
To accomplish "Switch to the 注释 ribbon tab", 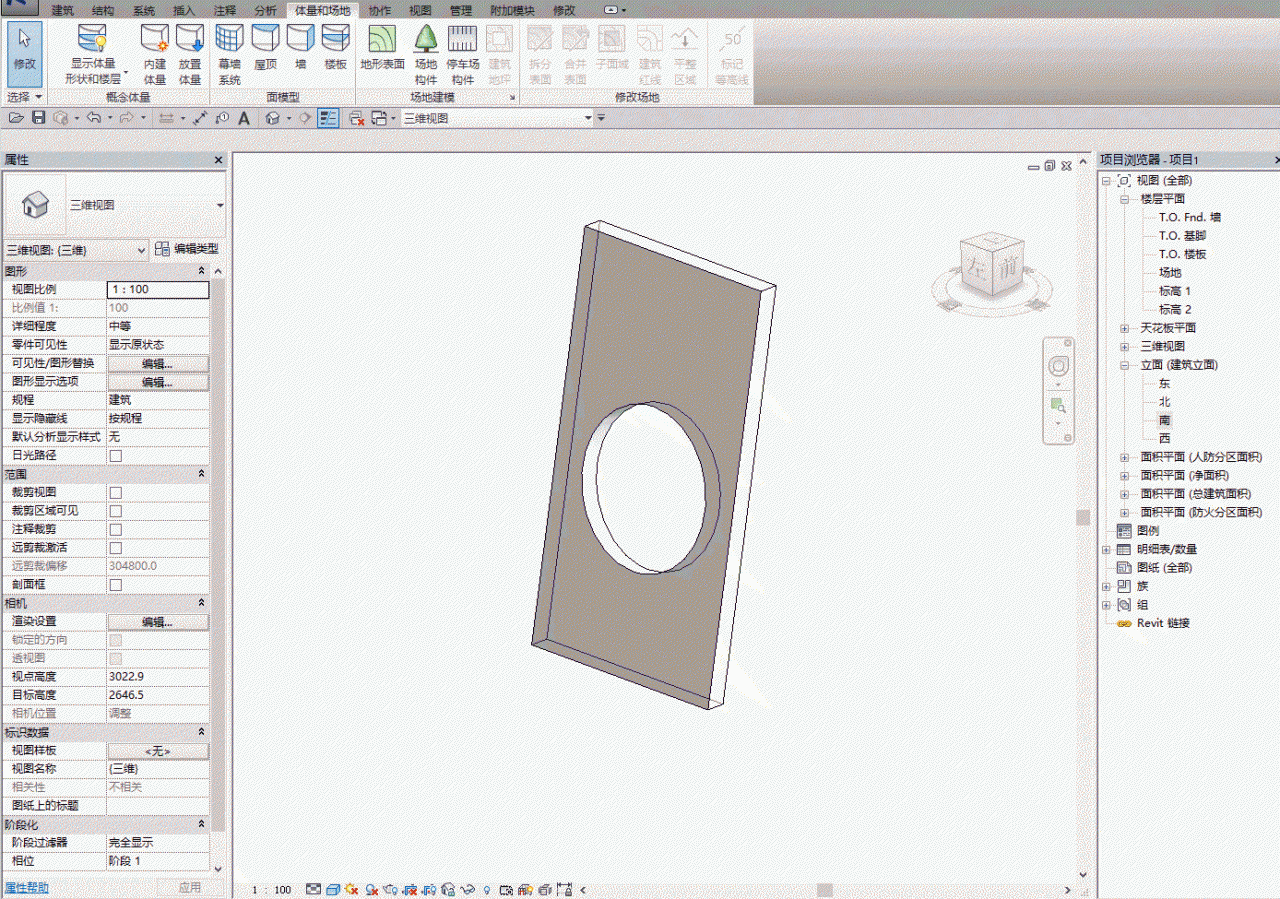I will [x=225, y=11].
